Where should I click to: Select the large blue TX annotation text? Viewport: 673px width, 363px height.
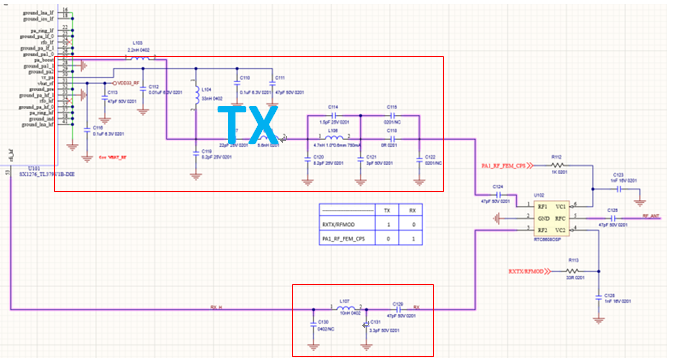(x=248, y=124)
